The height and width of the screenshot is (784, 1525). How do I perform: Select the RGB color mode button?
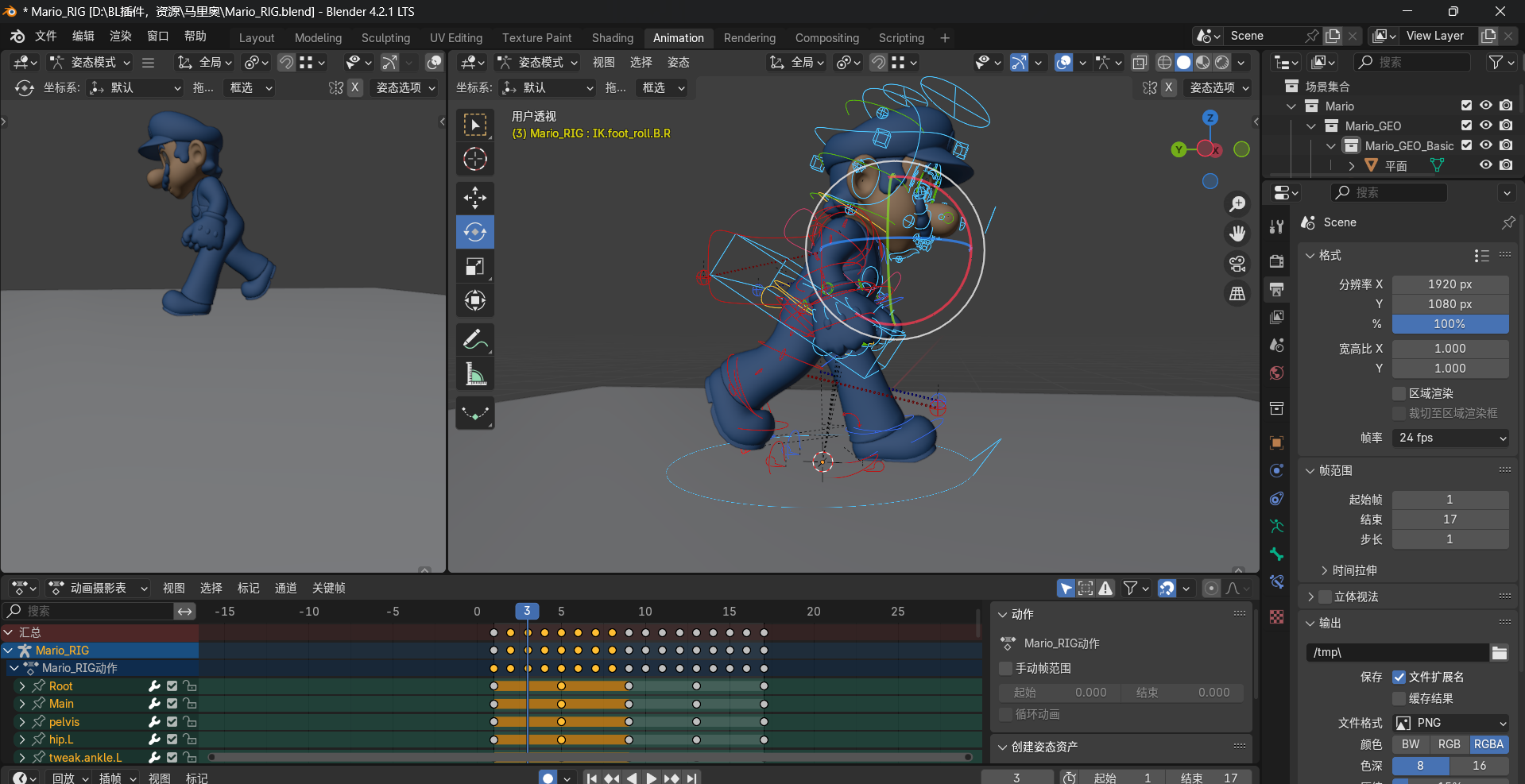pos(1450,744)
